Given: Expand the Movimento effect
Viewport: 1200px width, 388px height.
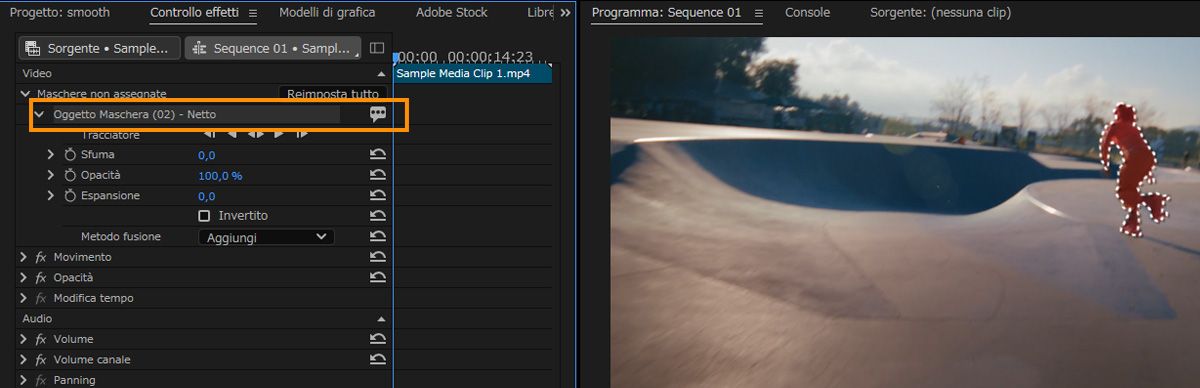Looking at the screenshot, I should [x=24, y=257].
